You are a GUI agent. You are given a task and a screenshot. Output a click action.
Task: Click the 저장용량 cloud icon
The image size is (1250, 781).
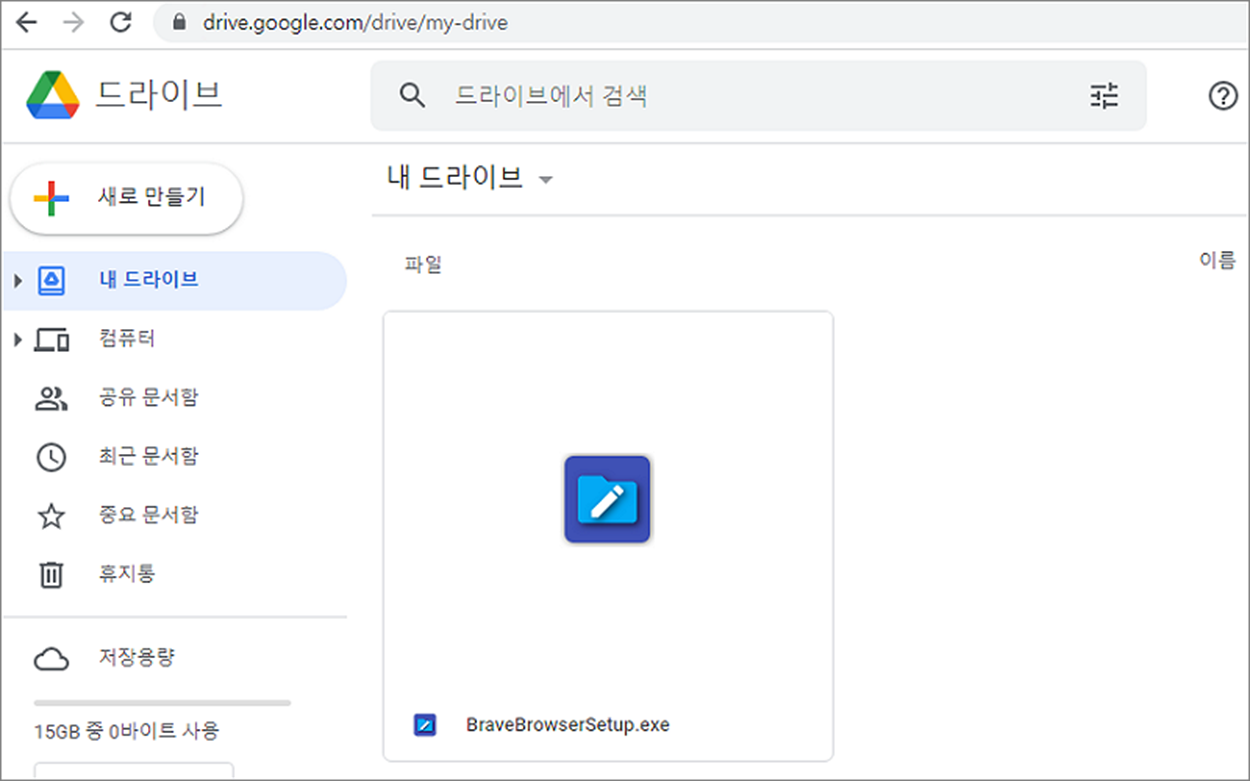[x=51, y=659]
